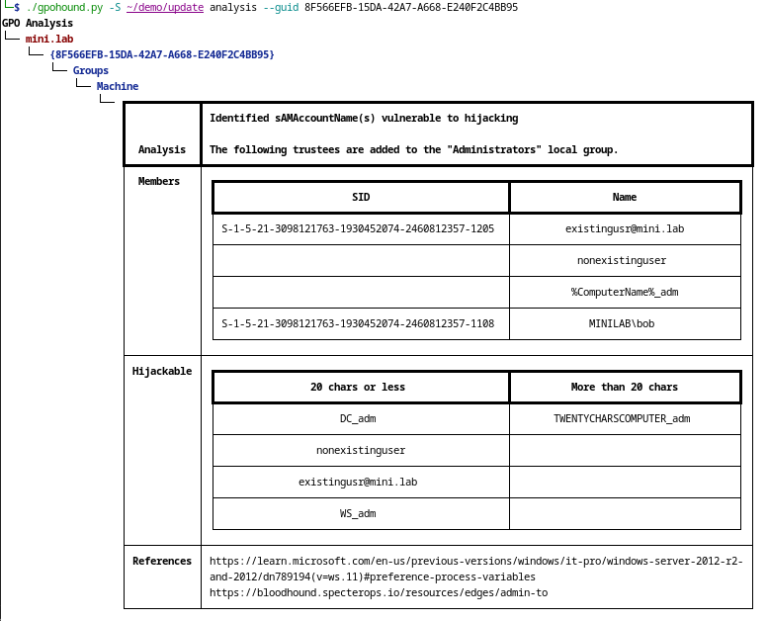This screenshot has width=768, height=621.
Task: Click the SID column header
Action: tap(361, 197)
